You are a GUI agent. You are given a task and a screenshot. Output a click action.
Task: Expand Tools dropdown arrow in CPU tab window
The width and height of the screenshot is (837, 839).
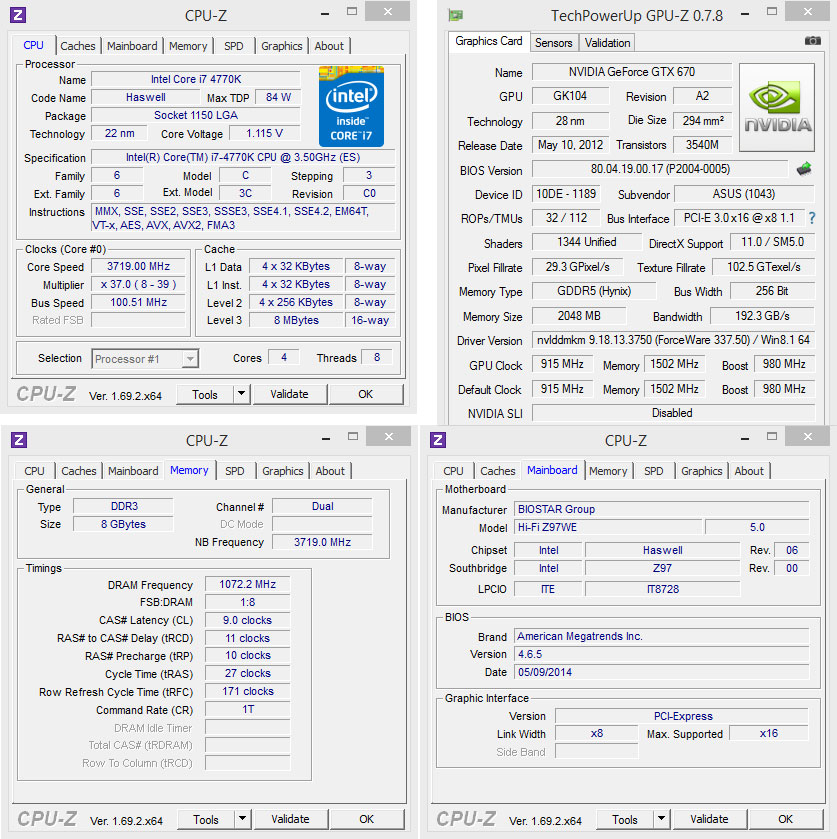(x=241, y=394)
